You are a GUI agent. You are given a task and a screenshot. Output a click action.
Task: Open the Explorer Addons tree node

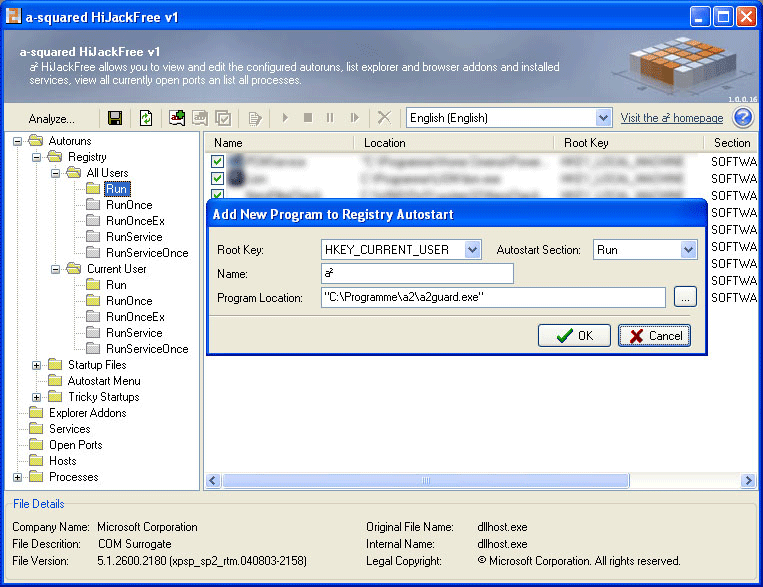[88, 413]
